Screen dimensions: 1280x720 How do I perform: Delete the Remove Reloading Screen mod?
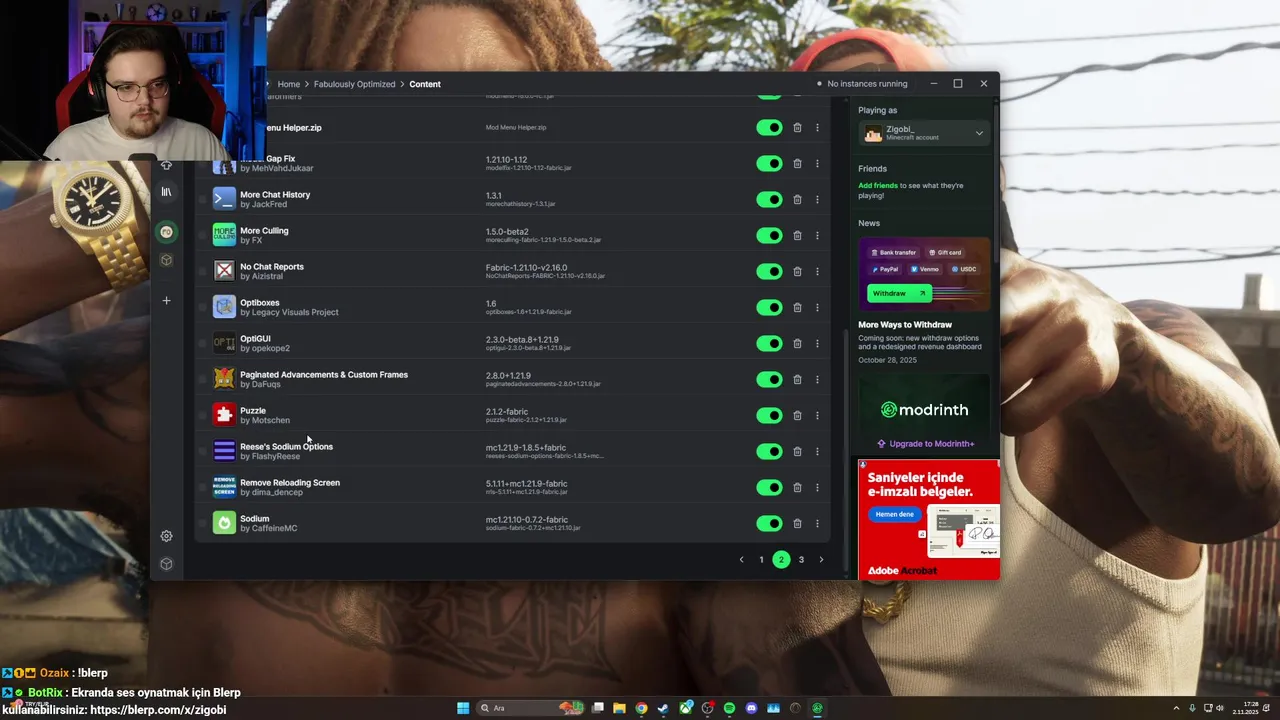pos(797,487)
